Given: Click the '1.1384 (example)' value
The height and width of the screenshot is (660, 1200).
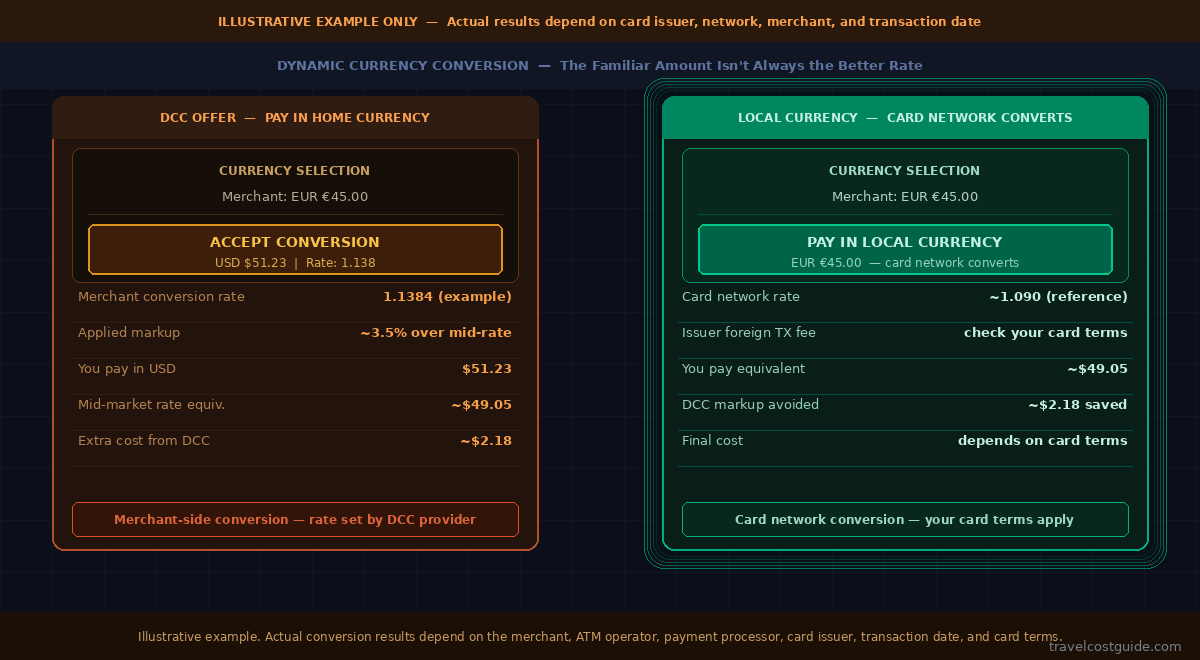Looking at the screenshot, I should click(x=447, y=297).
